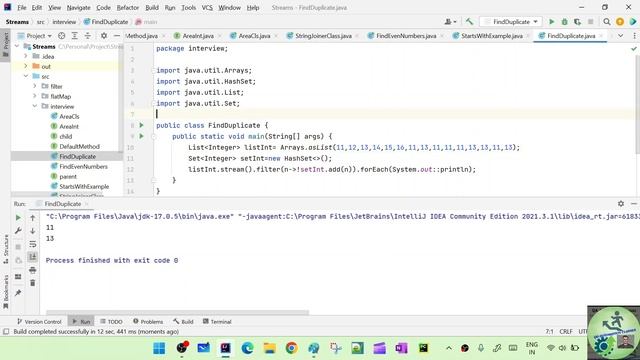This screenshot has height=360, width=640.
Task: Expand all in Project panel
Action: click(75, 36)
